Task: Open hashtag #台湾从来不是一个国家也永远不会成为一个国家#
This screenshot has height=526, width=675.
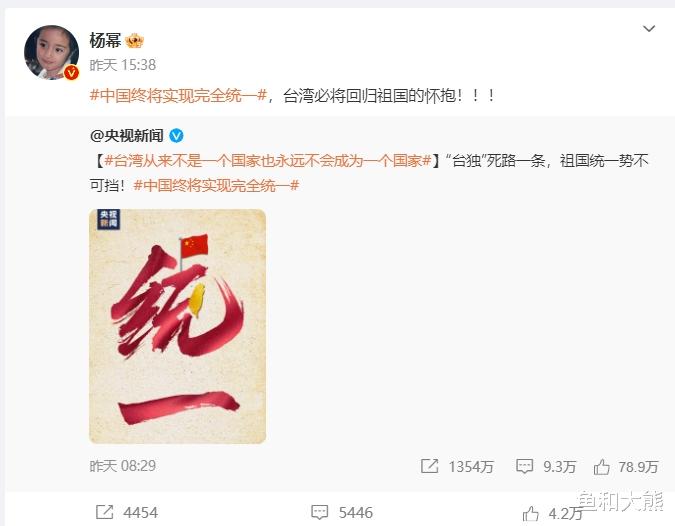Action: [267, 161]
